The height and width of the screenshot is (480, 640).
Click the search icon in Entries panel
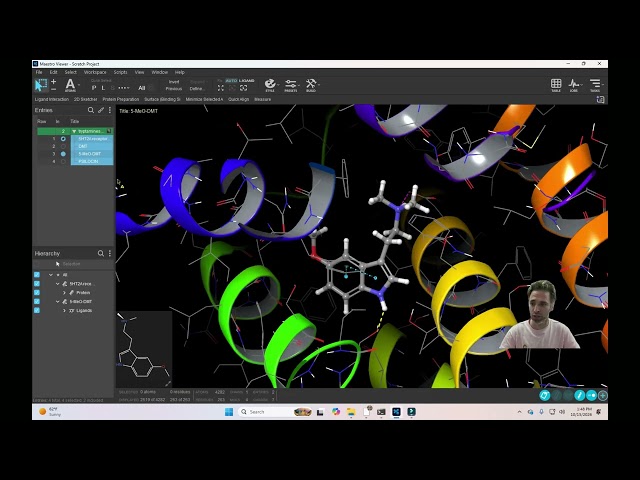(x=91, y=110)
